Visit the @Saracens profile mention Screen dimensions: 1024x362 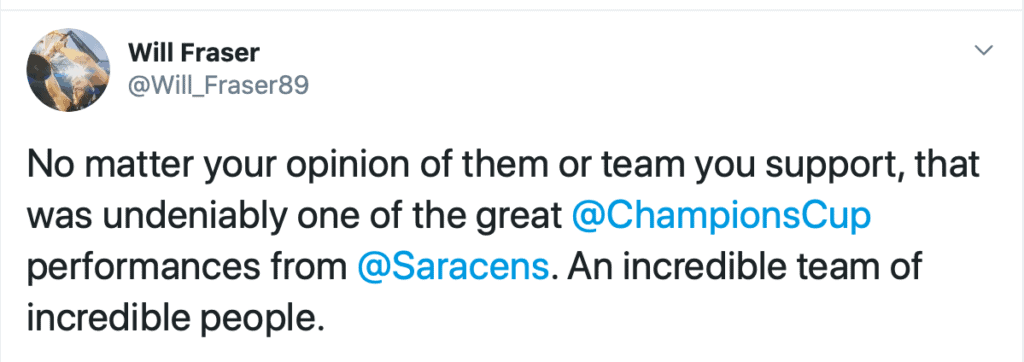tap(454, 269)
